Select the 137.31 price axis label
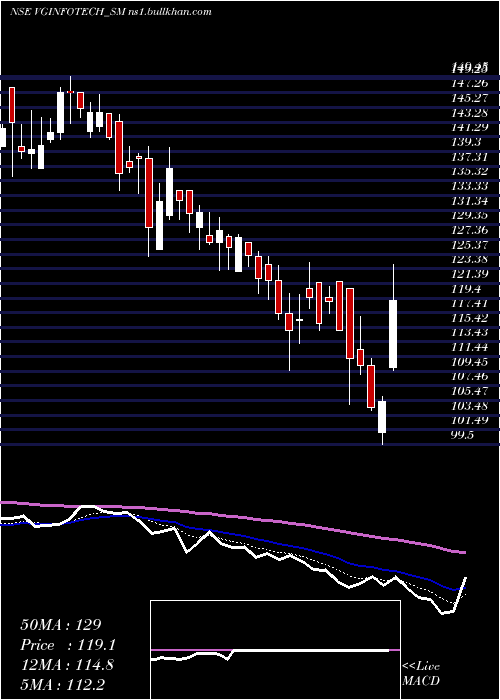The height and width of the screenshot is (700, 500). coord(469,157)
